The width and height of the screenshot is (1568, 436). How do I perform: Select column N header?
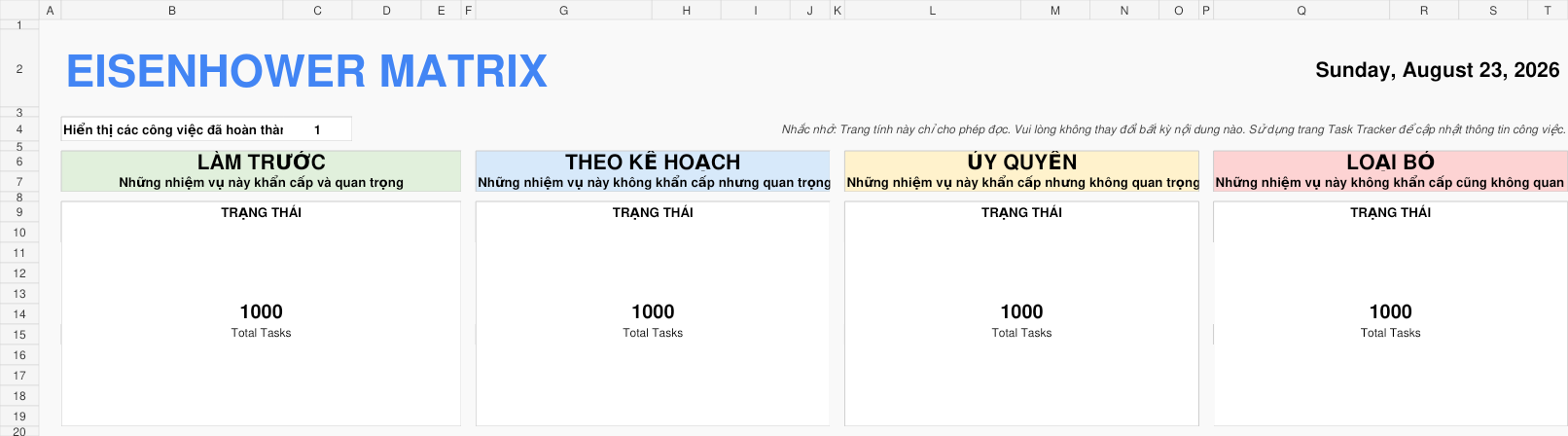[x=1124, y=10]
